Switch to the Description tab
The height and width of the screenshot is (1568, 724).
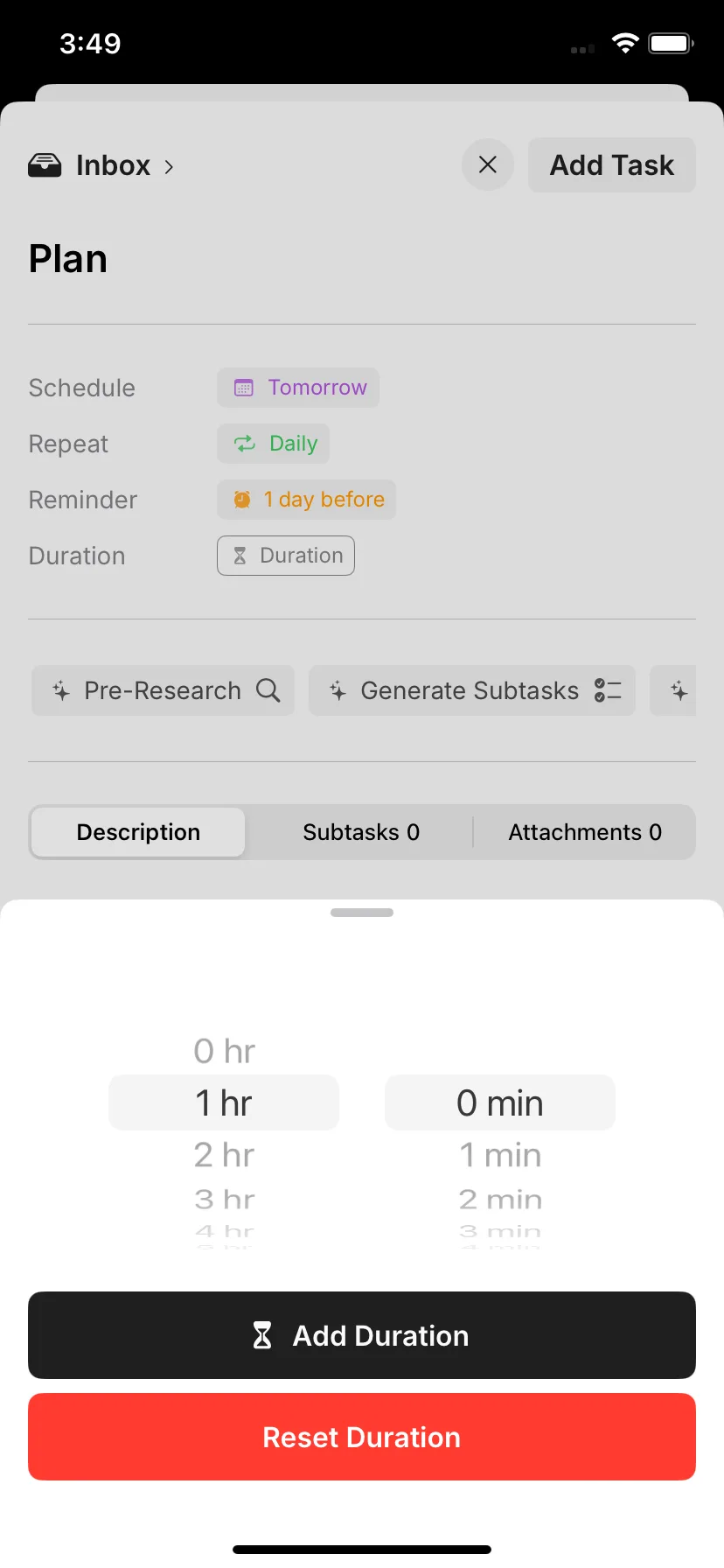tap(138, 832)
